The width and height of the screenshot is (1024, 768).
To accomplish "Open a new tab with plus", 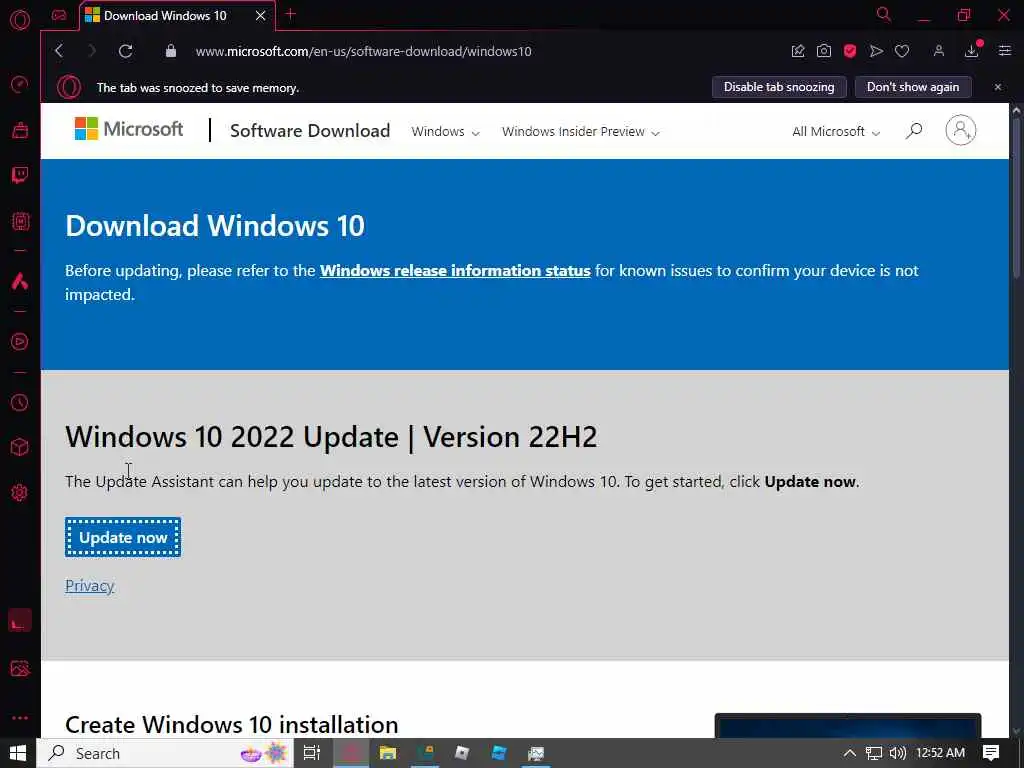I will point(291,14).
